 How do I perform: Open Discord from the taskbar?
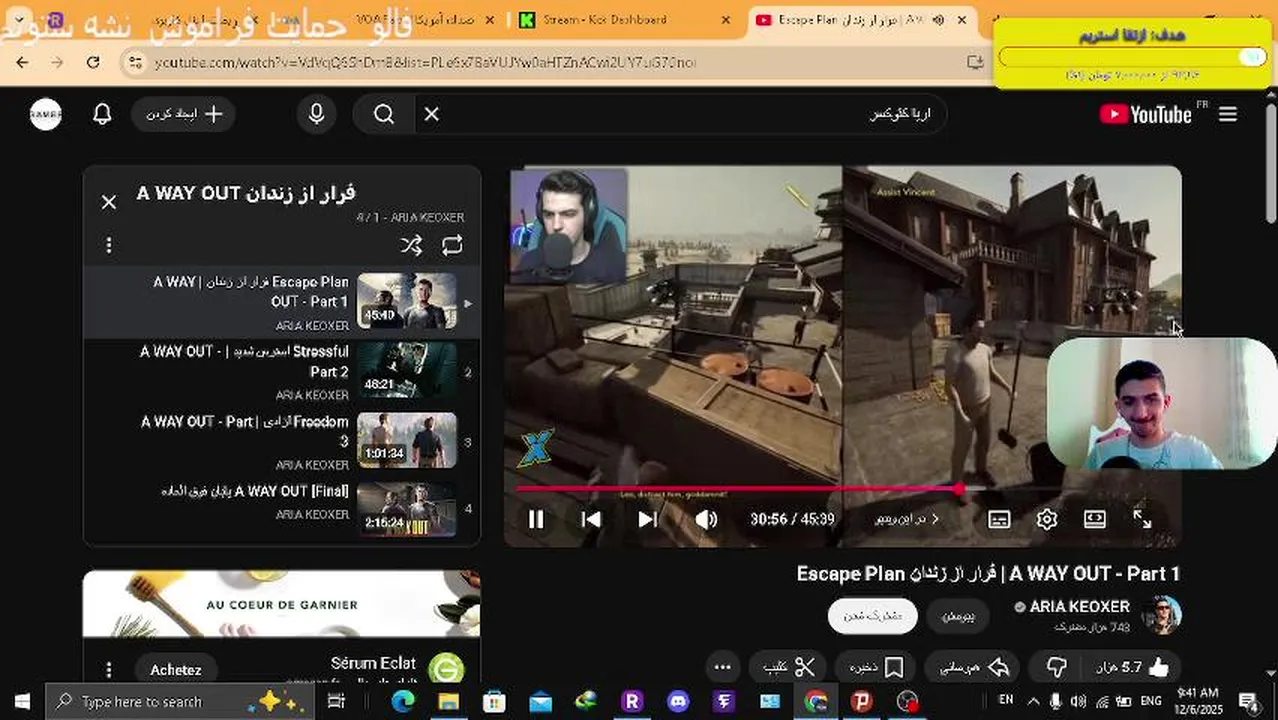[x=678, y=701]
